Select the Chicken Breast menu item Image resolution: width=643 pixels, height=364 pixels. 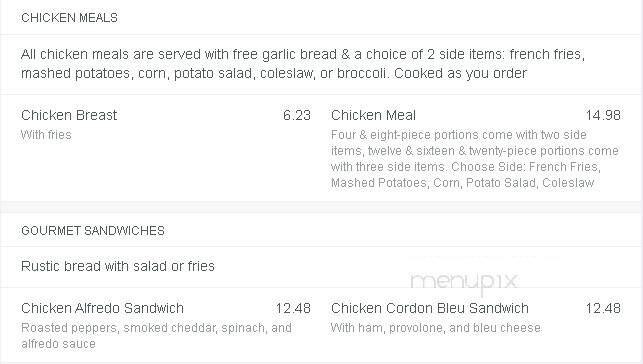[x=69, y=115]
